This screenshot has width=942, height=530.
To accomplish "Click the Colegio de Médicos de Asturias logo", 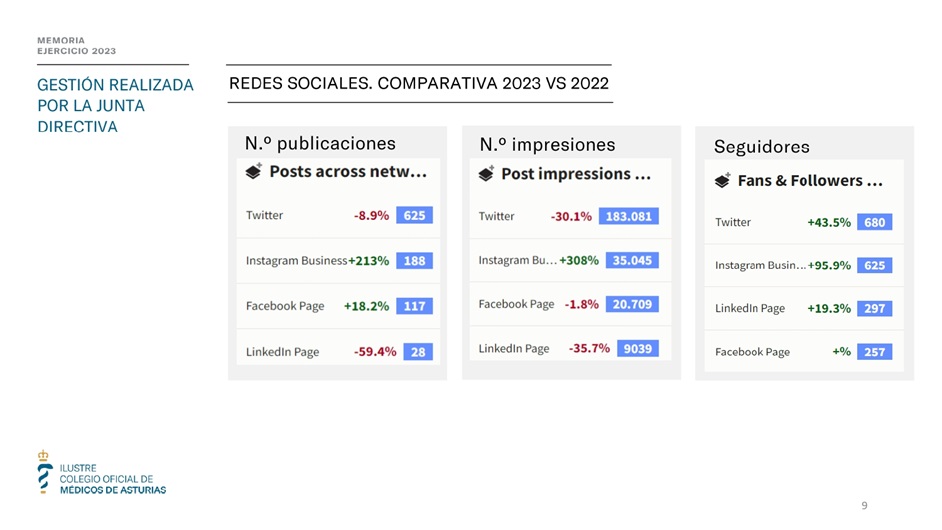I will point(102,472).
